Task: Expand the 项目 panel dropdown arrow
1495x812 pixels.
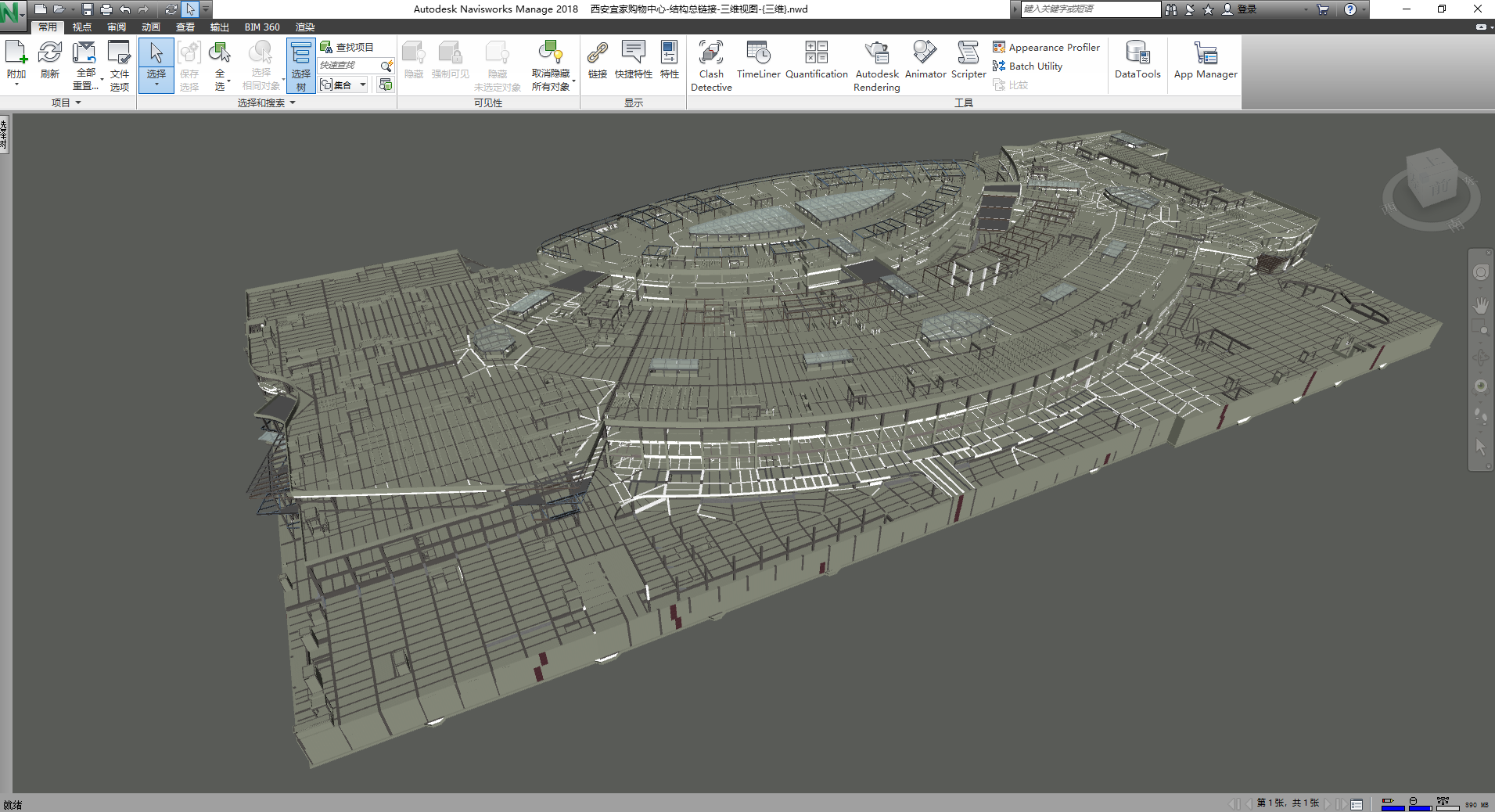Action: (x=78, y=102)
